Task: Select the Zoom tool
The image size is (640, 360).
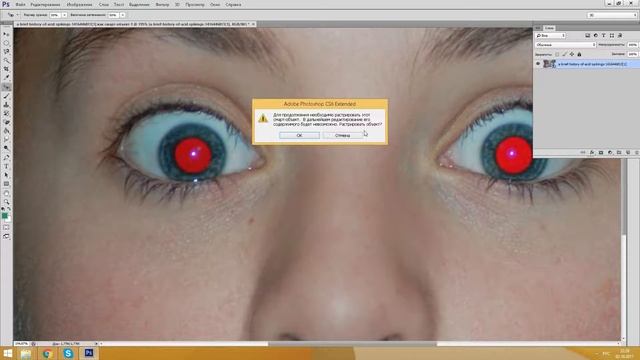Action: click(x=6, y=202)
